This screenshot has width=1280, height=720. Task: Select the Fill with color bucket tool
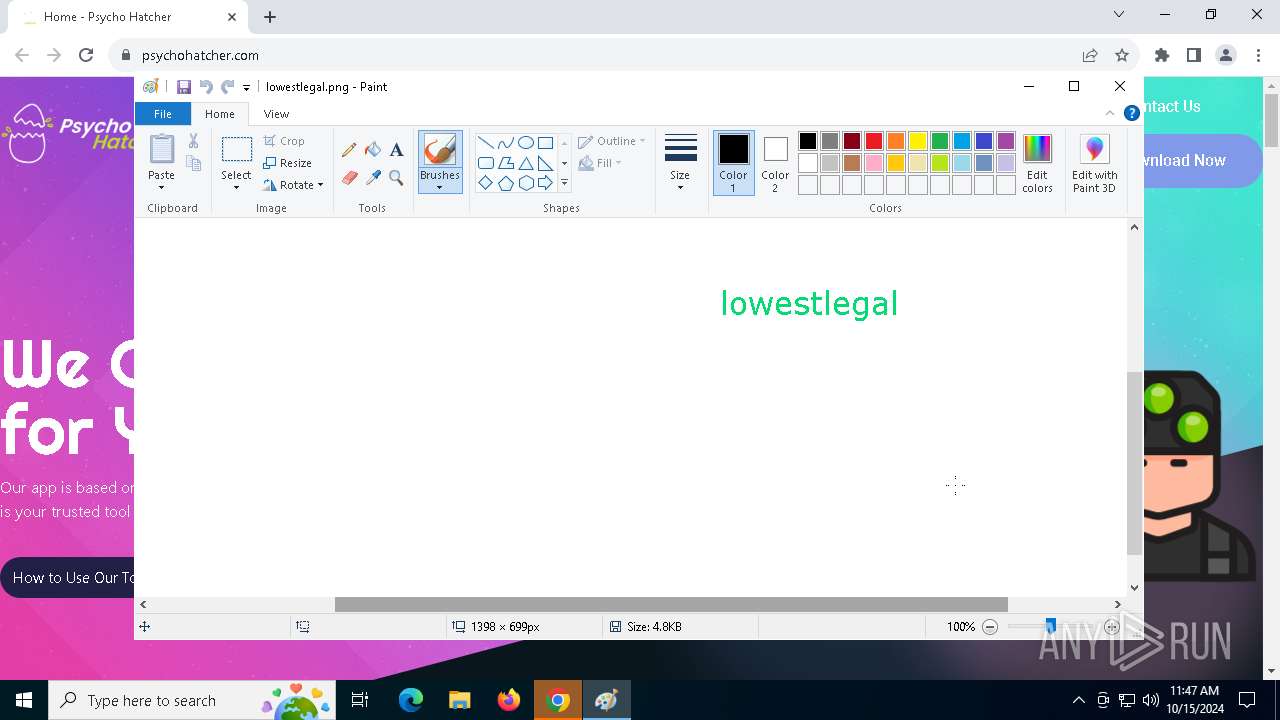coord(373,150)
